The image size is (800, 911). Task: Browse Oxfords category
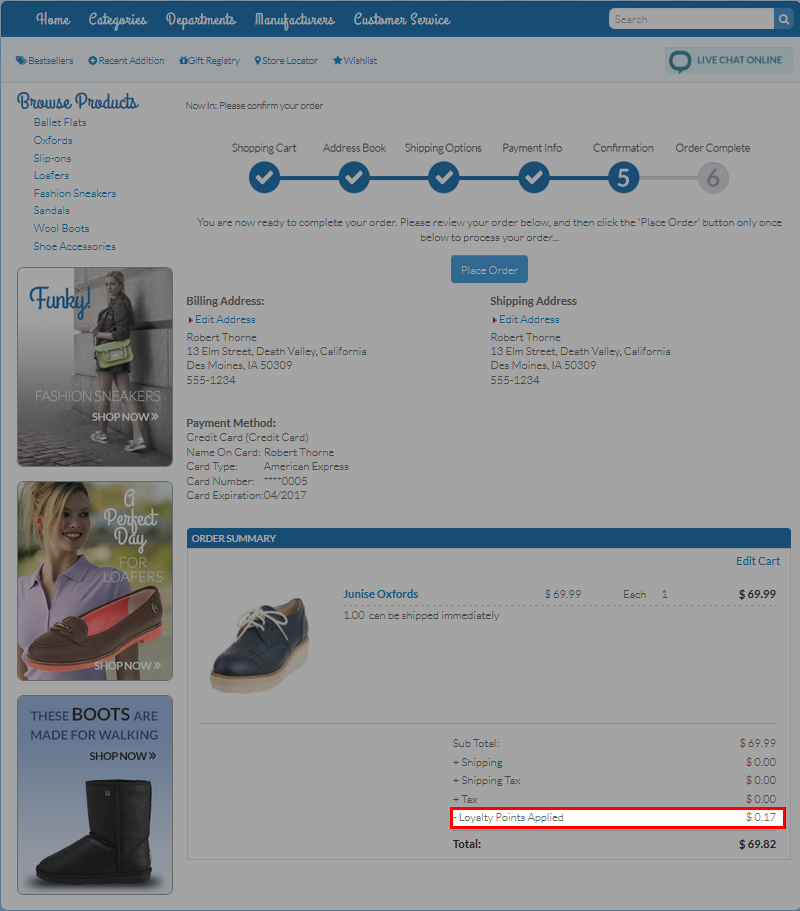[x=53, y=140]
